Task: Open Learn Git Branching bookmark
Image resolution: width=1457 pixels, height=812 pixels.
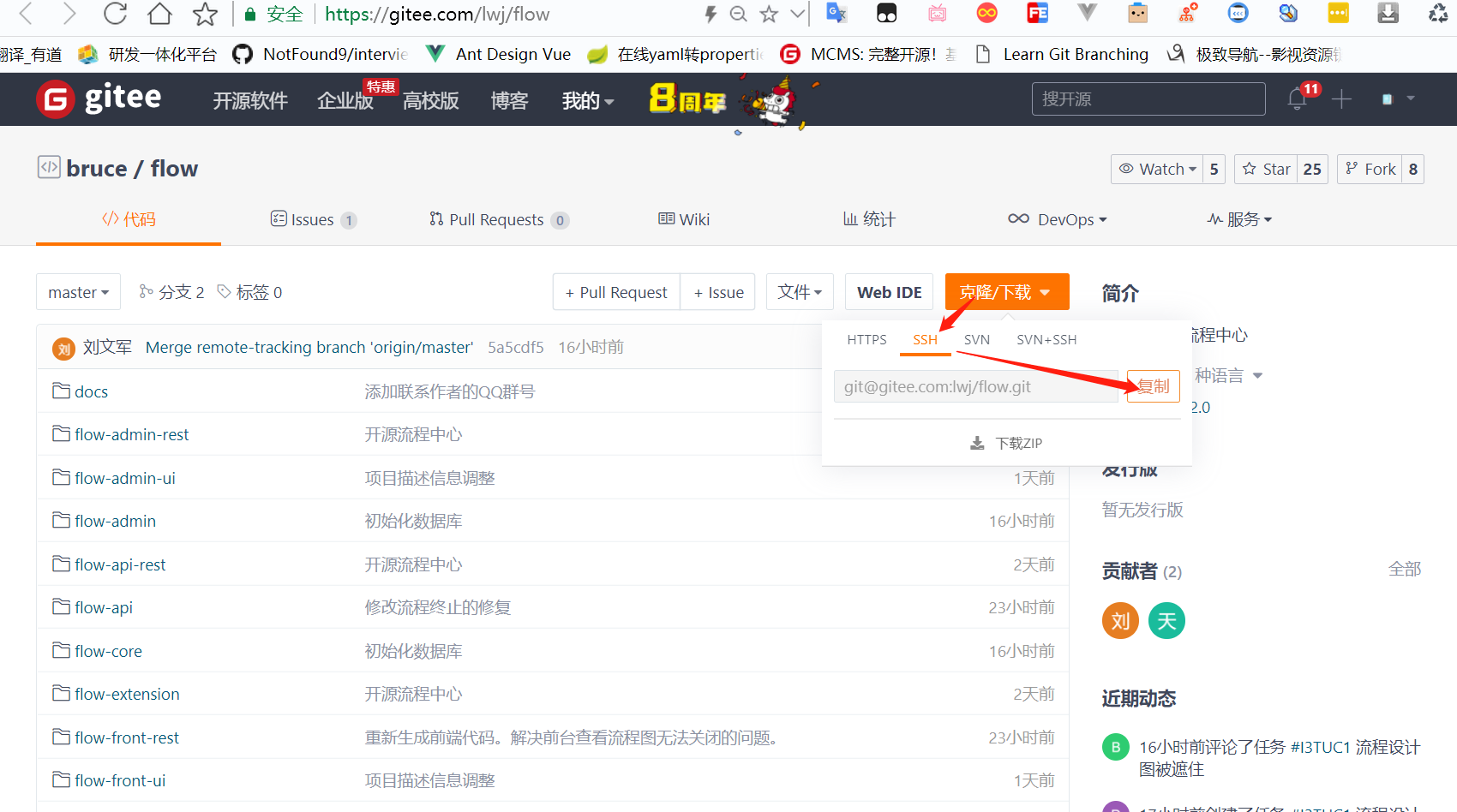Action: point(1062,54)
